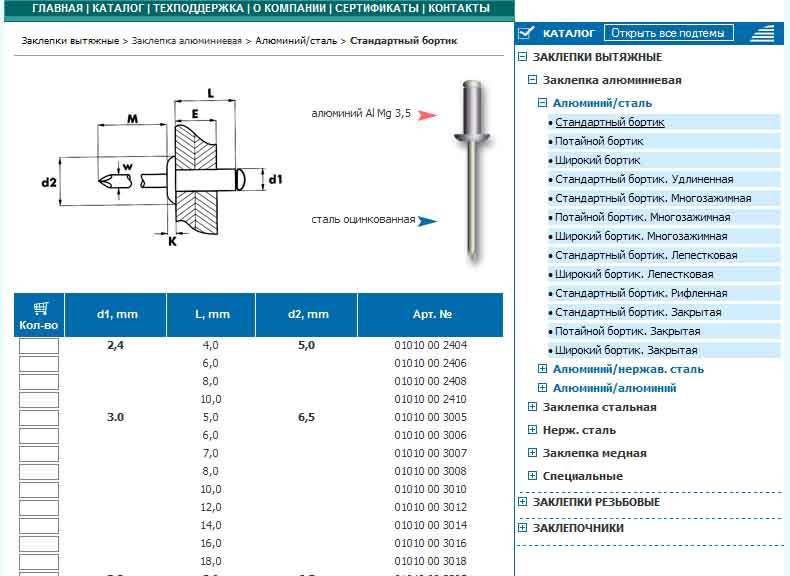Click article number 01010 00 3010
This screenshot has height=576, width=790.
(430, 489)
